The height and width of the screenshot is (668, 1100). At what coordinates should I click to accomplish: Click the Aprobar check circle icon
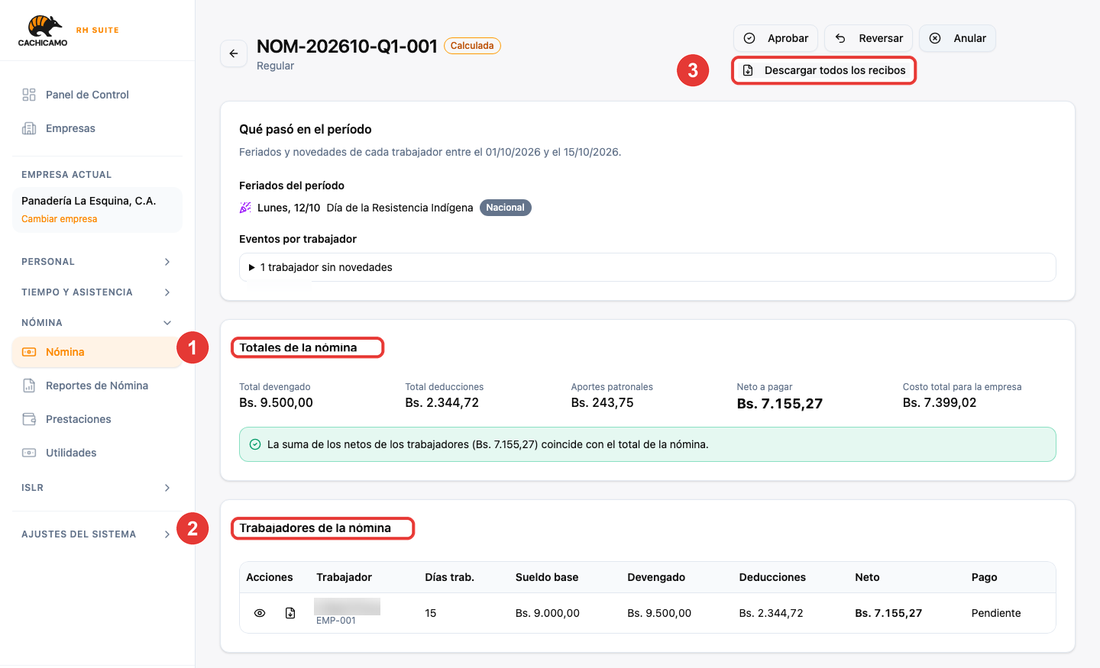749,39
